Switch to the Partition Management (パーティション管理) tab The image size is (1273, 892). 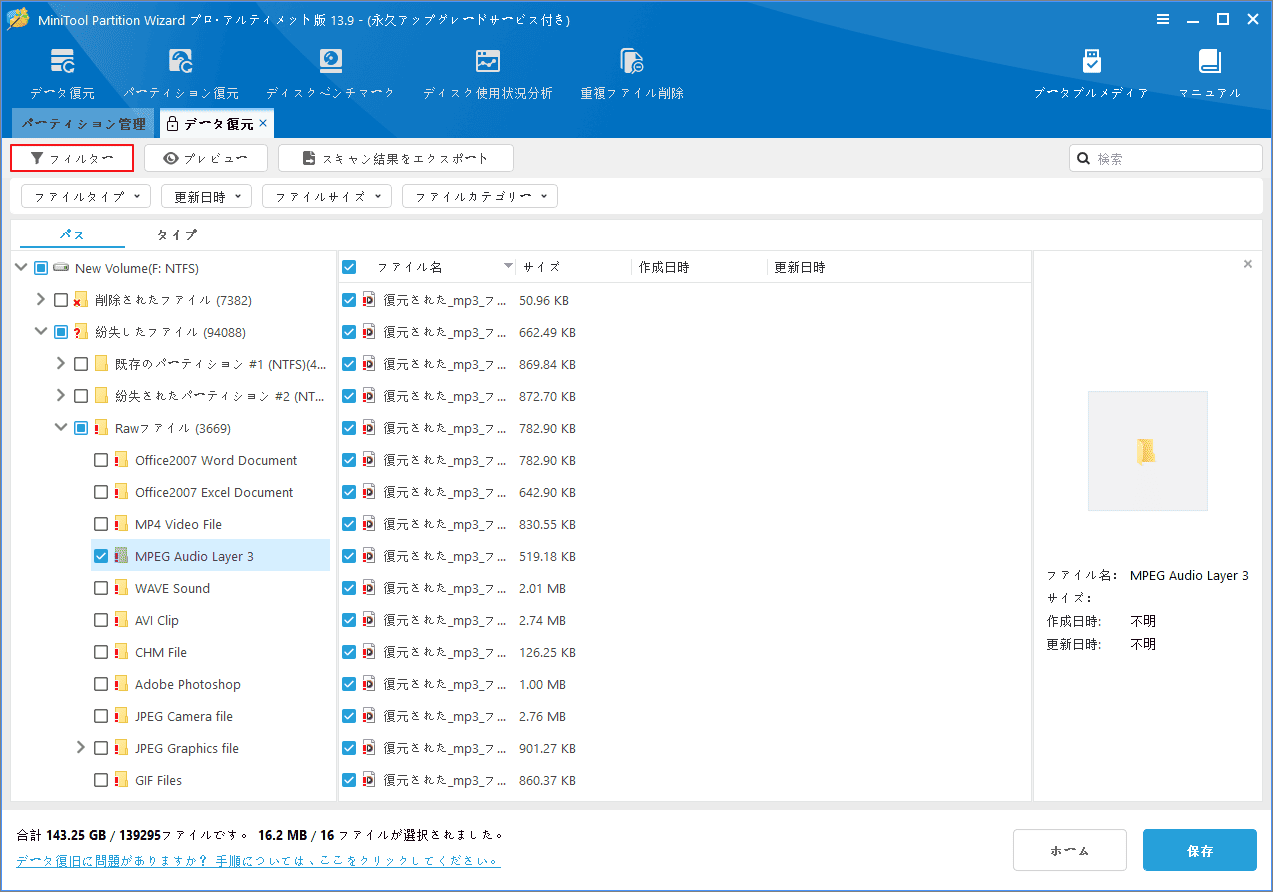[83, 124]
